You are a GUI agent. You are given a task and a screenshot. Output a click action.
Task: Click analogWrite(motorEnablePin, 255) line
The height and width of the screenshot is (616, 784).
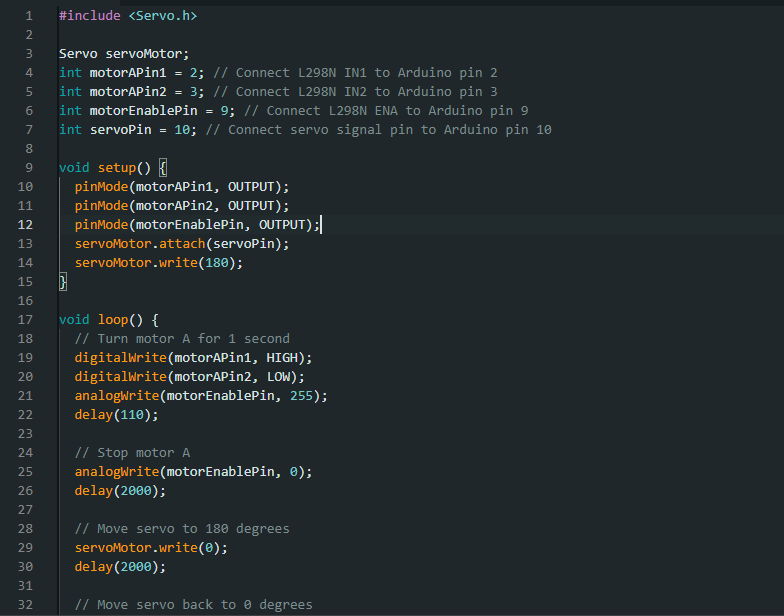201,396
